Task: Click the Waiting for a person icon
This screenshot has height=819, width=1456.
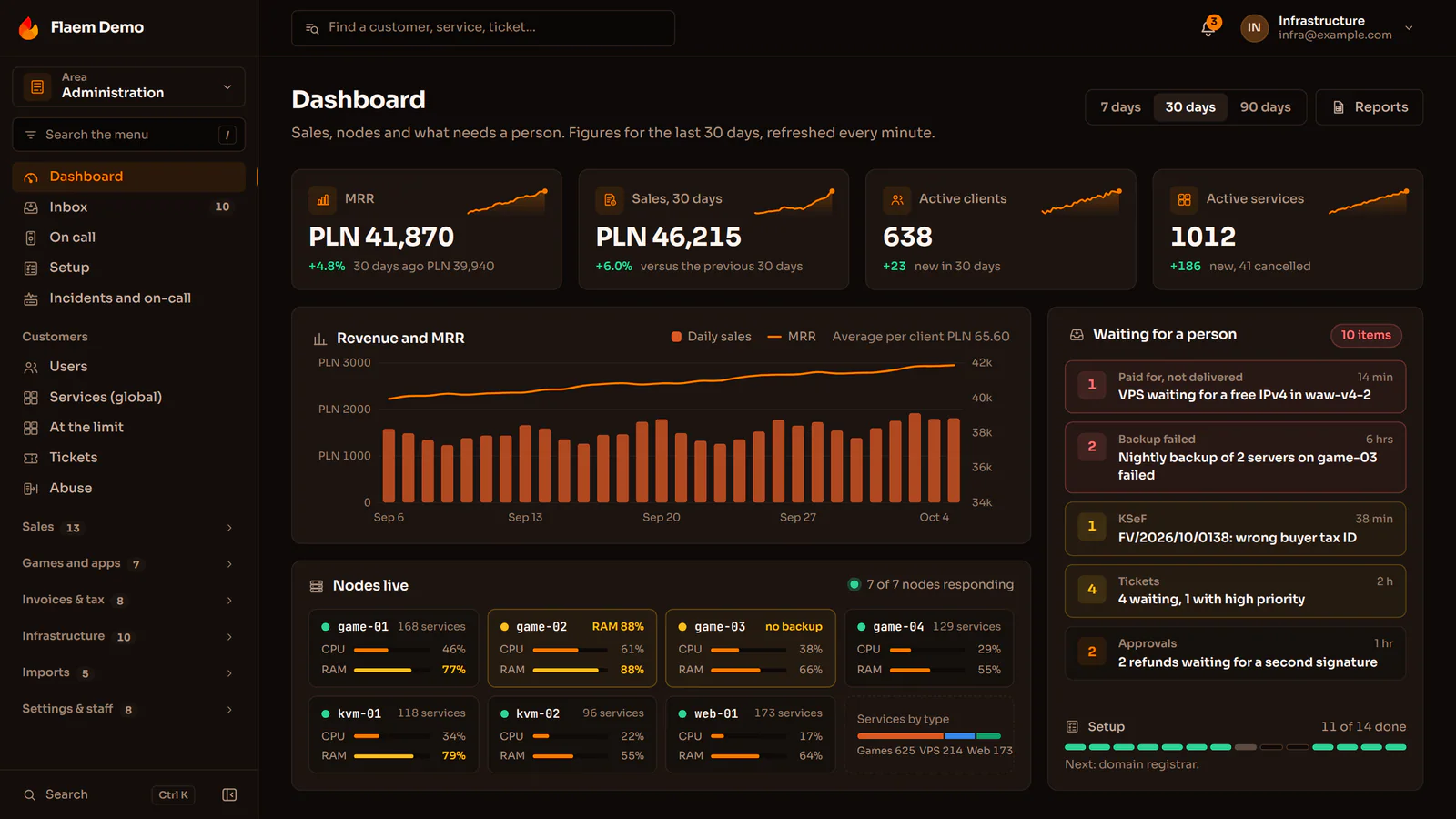Action: click(1077, 335)
